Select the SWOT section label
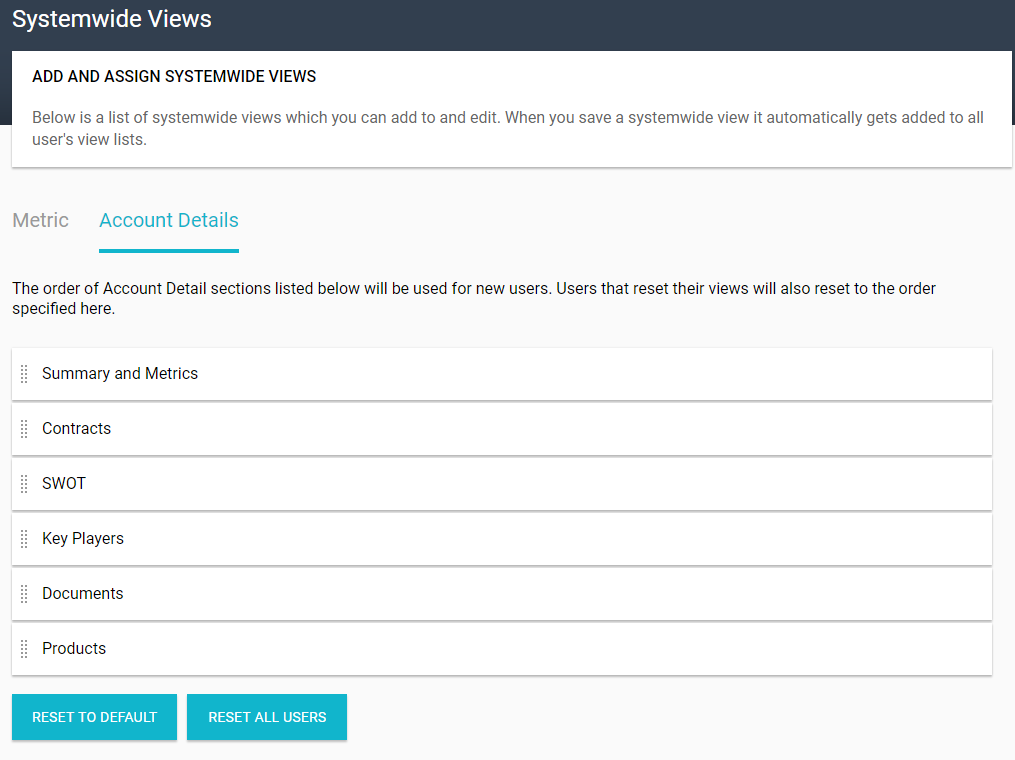 click(64, 484)
